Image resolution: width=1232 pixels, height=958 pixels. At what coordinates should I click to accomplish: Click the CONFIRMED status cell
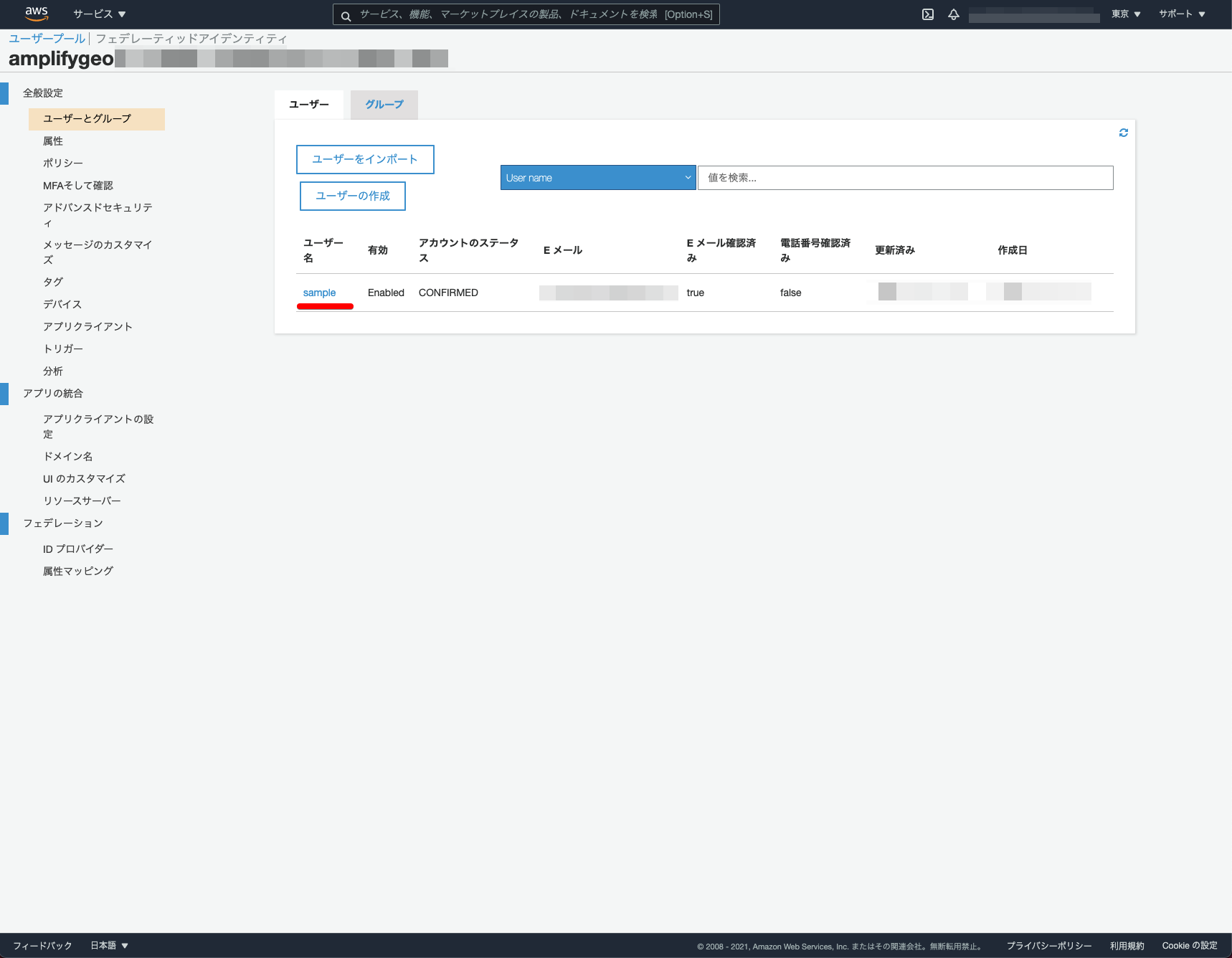click(448, 293)
